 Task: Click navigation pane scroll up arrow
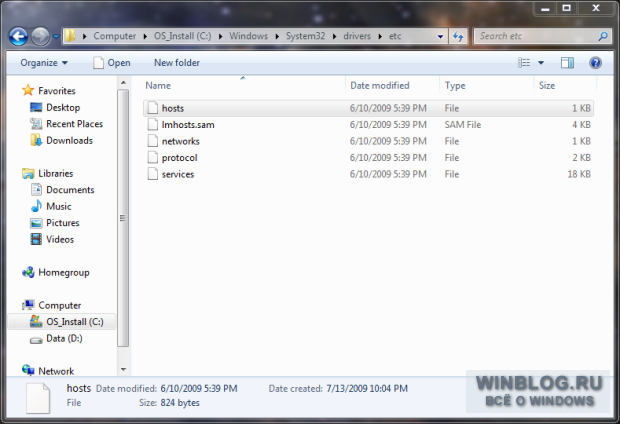click(123, 83)
